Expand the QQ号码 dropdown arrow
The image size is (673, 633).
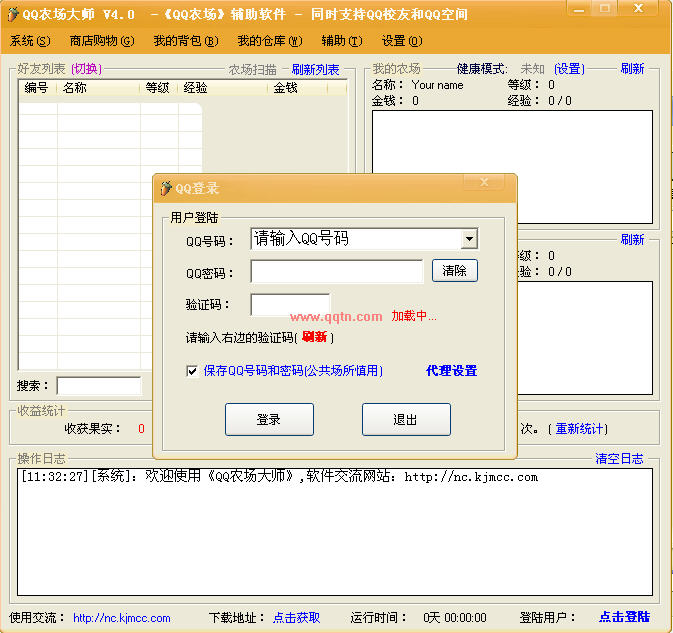(x=470, y=239)
